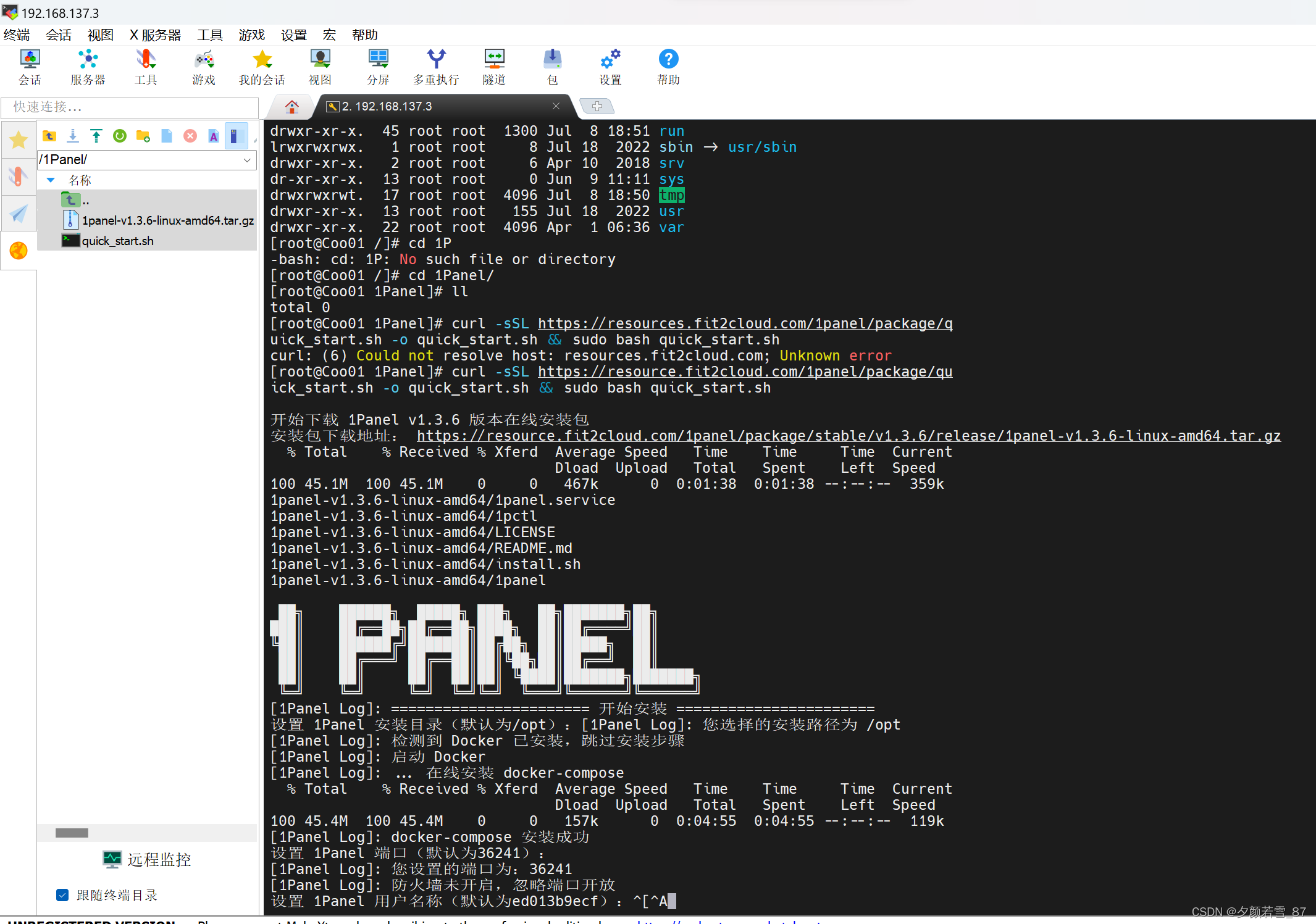Refresh the SFTP folder listing
The width and height of the screenshot is (1316, 924).
[120, 136]
